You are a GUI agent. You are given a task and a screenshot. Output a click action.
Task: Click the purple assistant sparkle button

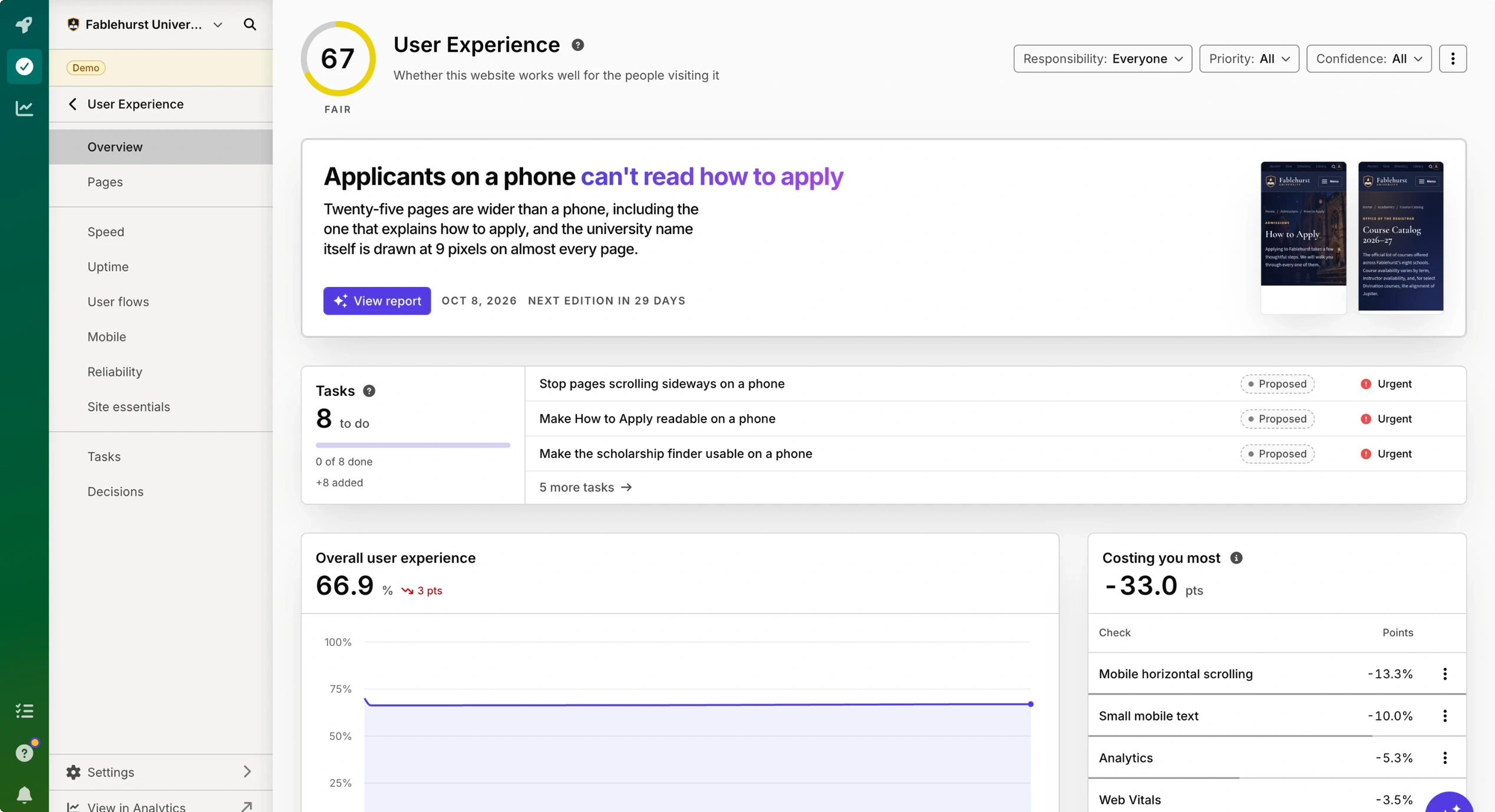pyautogui.click(x=1450, y=803)
